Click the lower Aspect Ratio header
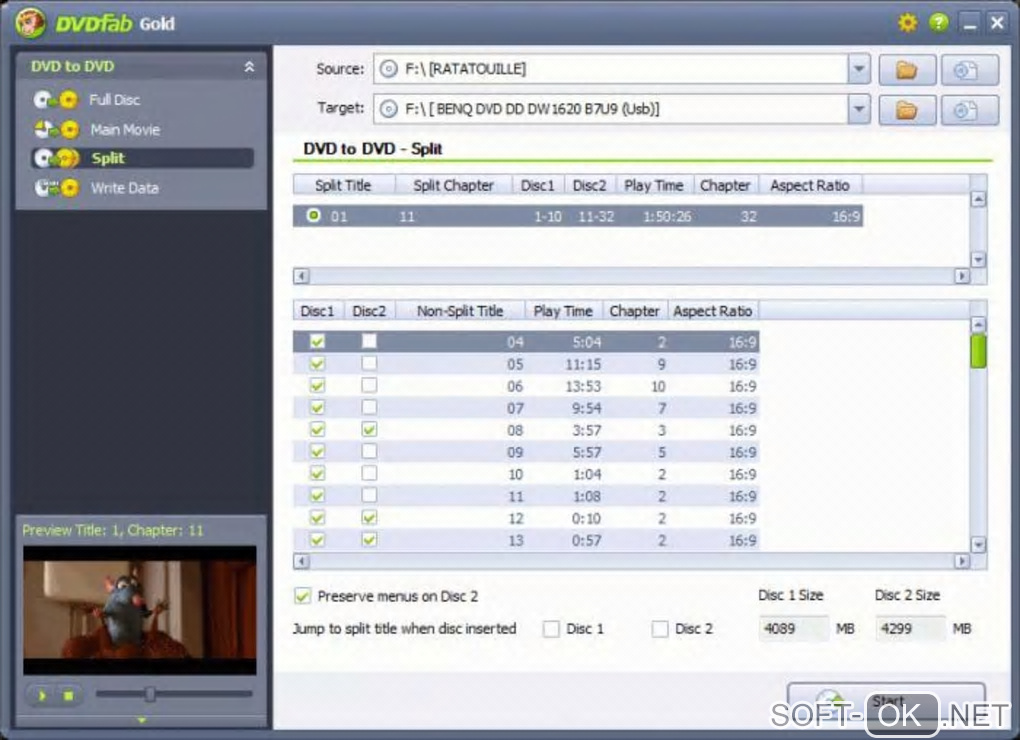The width and height of the screenshot is (1020, 740). coord(713,311)
